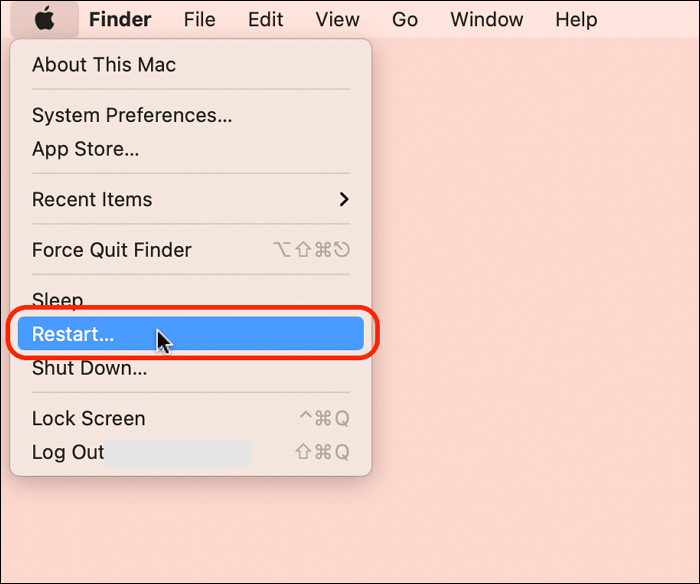
Task: Open the Finder menu
Action: [120, 19]
